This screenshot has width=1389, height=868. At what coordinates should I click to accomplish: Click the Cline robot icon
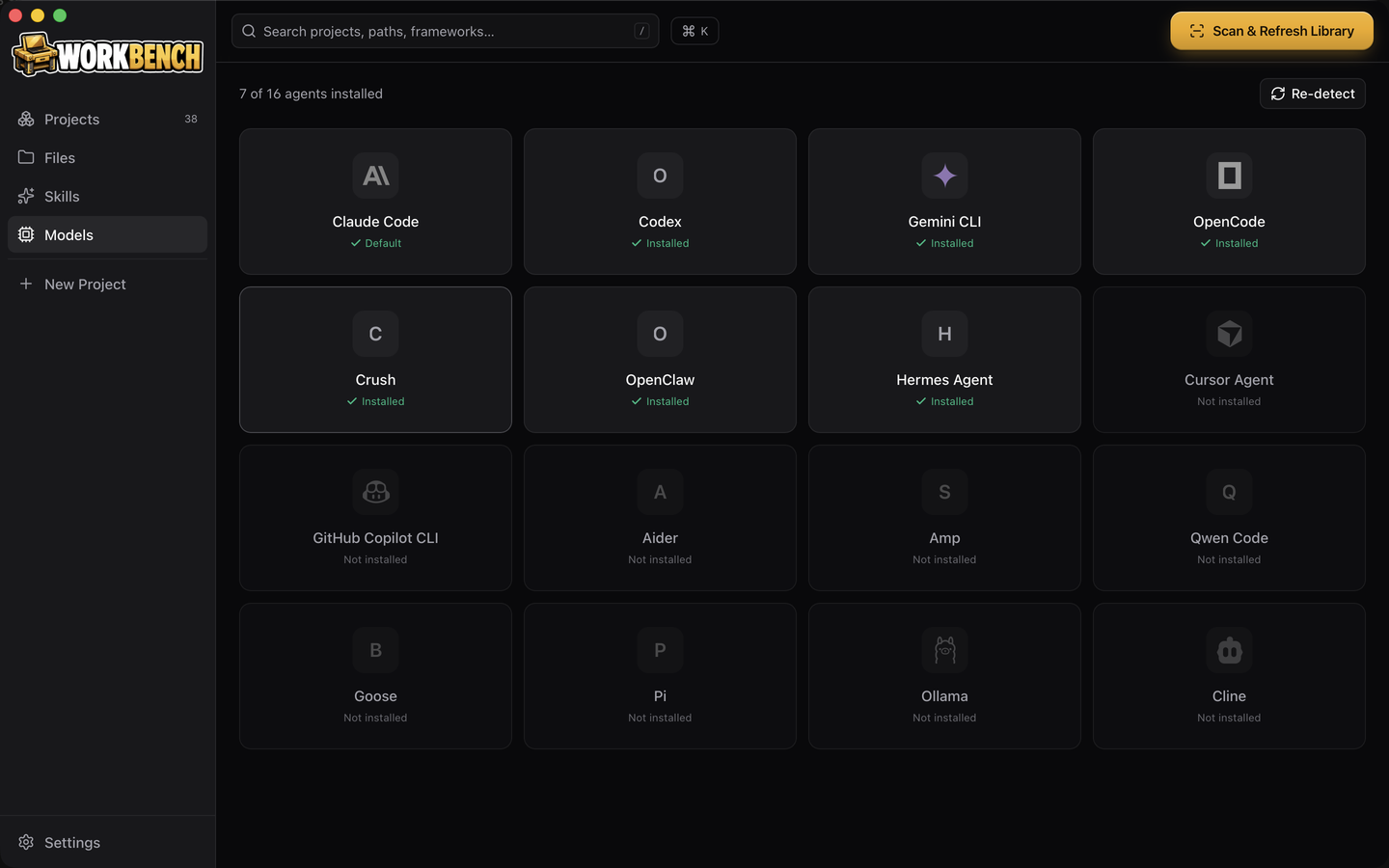[x=1229, y=650]
